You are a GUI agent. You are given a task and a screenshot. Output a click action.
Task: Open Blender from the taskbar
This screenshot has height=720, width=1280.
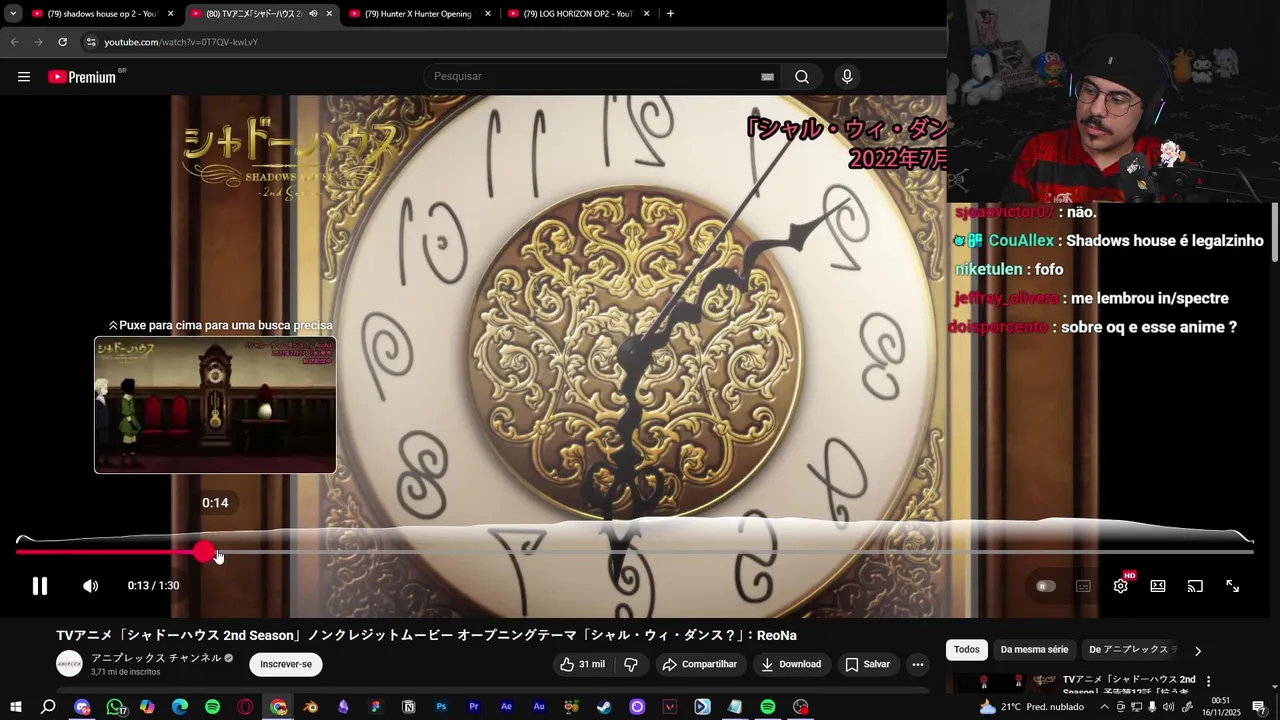[x=311, y=707]
